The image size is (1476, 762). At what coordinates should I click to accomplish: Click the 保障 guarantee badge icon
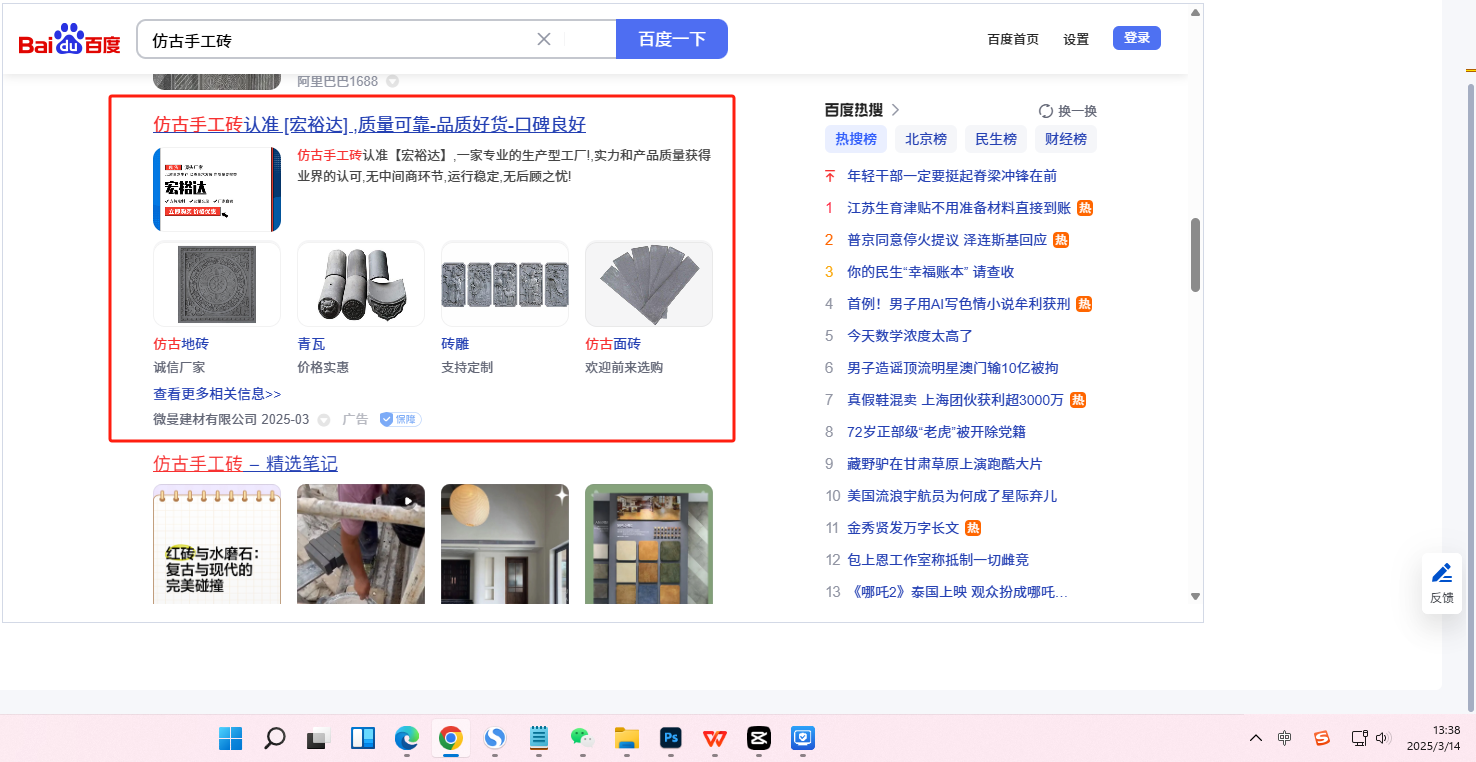(400, 420)
